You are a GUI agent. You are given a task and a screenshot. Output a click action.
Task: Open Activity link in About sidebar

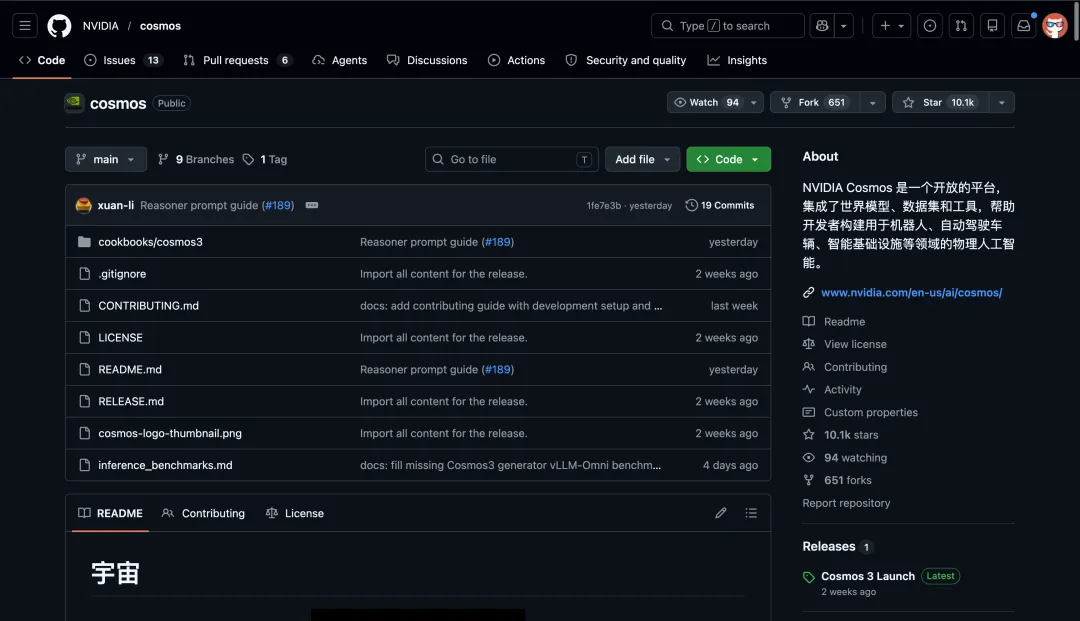click(832, 390)
